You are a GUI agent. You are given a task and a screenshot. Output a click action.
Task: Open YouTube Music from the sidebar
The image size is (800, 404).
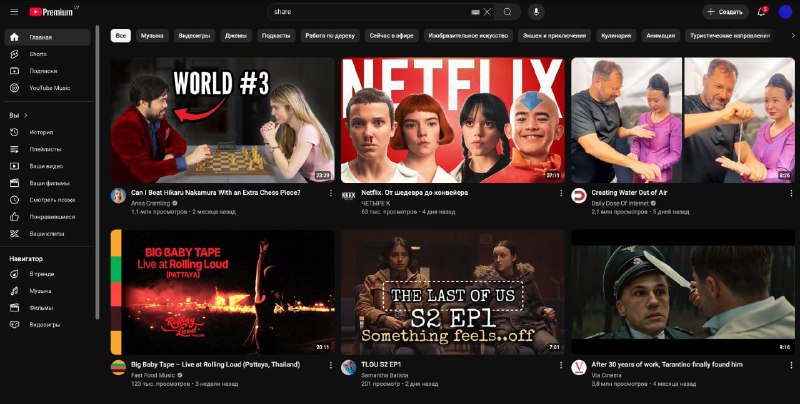click(47, 88)
